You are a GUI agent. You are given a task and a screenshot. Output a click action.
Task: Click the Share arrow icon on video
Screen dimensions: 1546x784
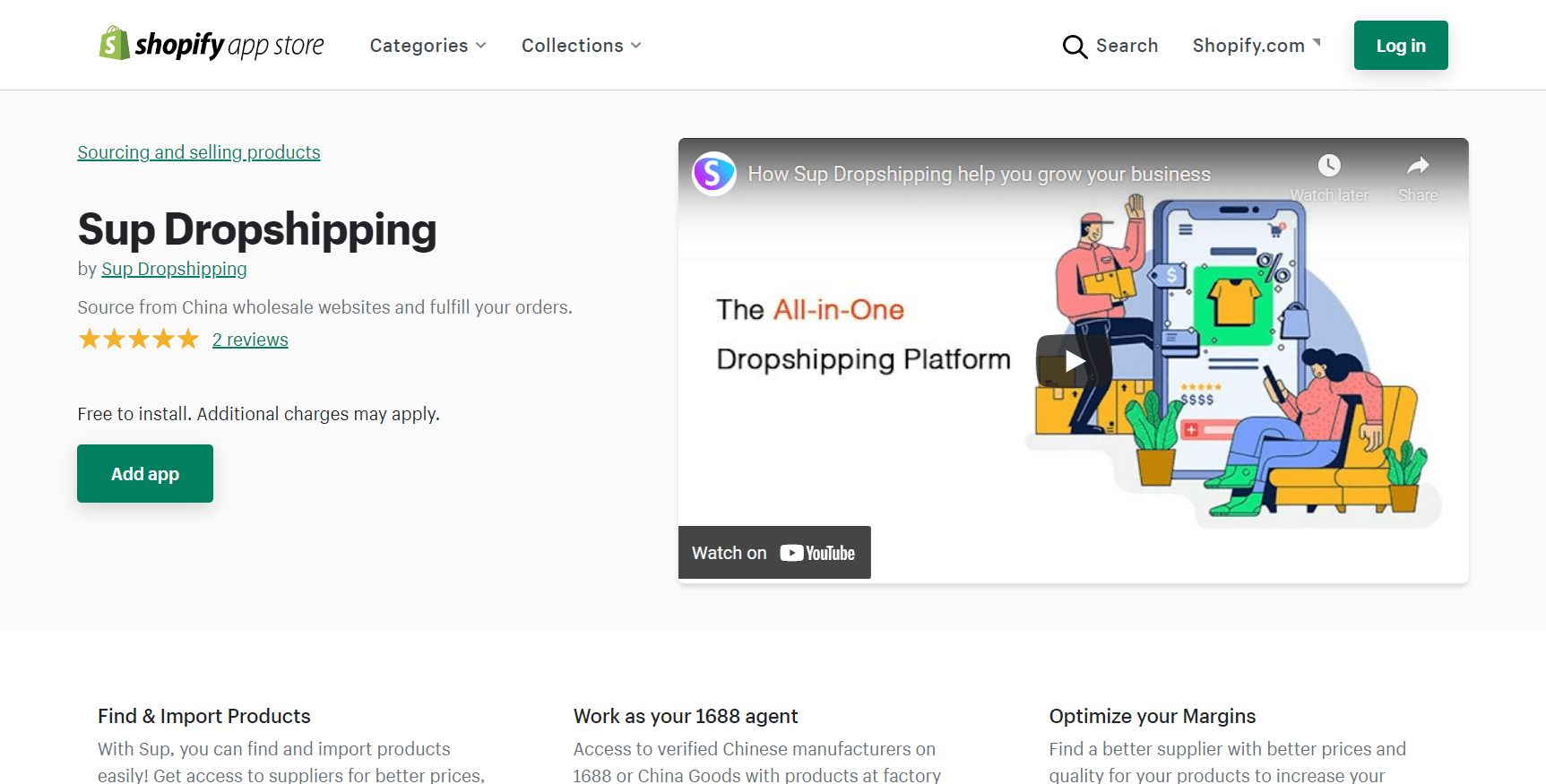coord(1417,166)
